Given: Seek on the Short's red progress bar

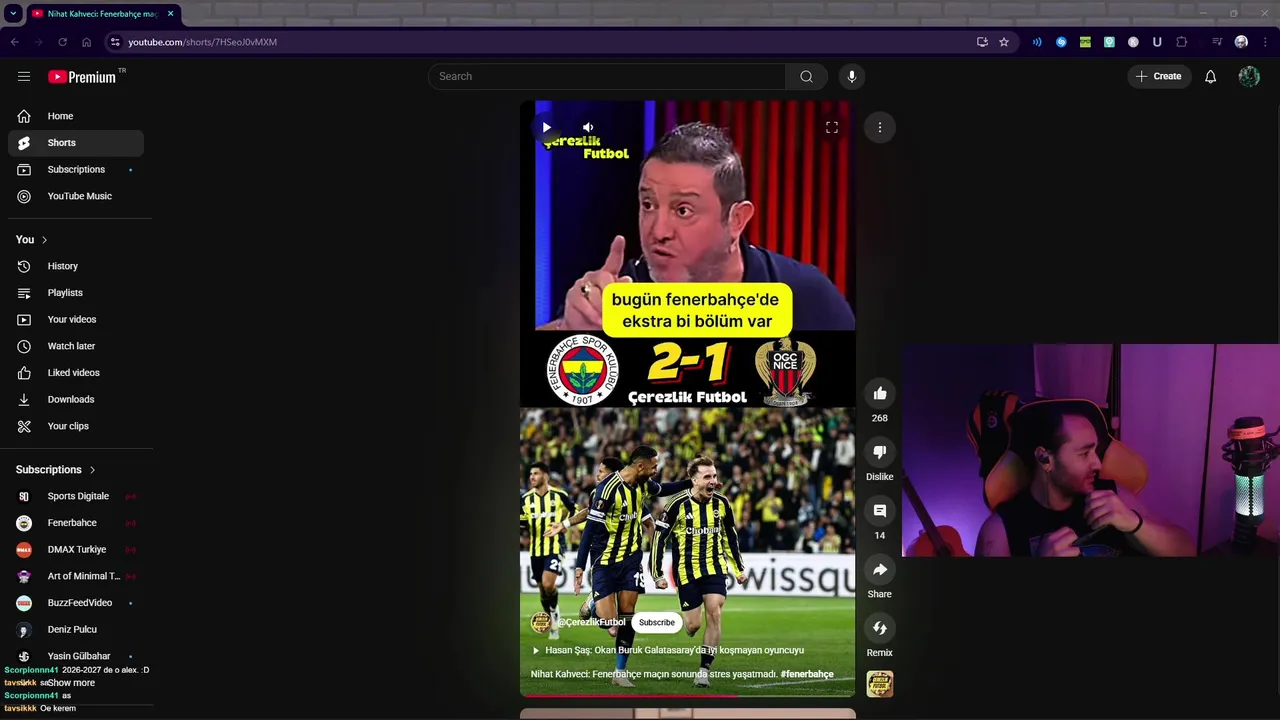Looking at the screenshot, I should tap(687, 695).
